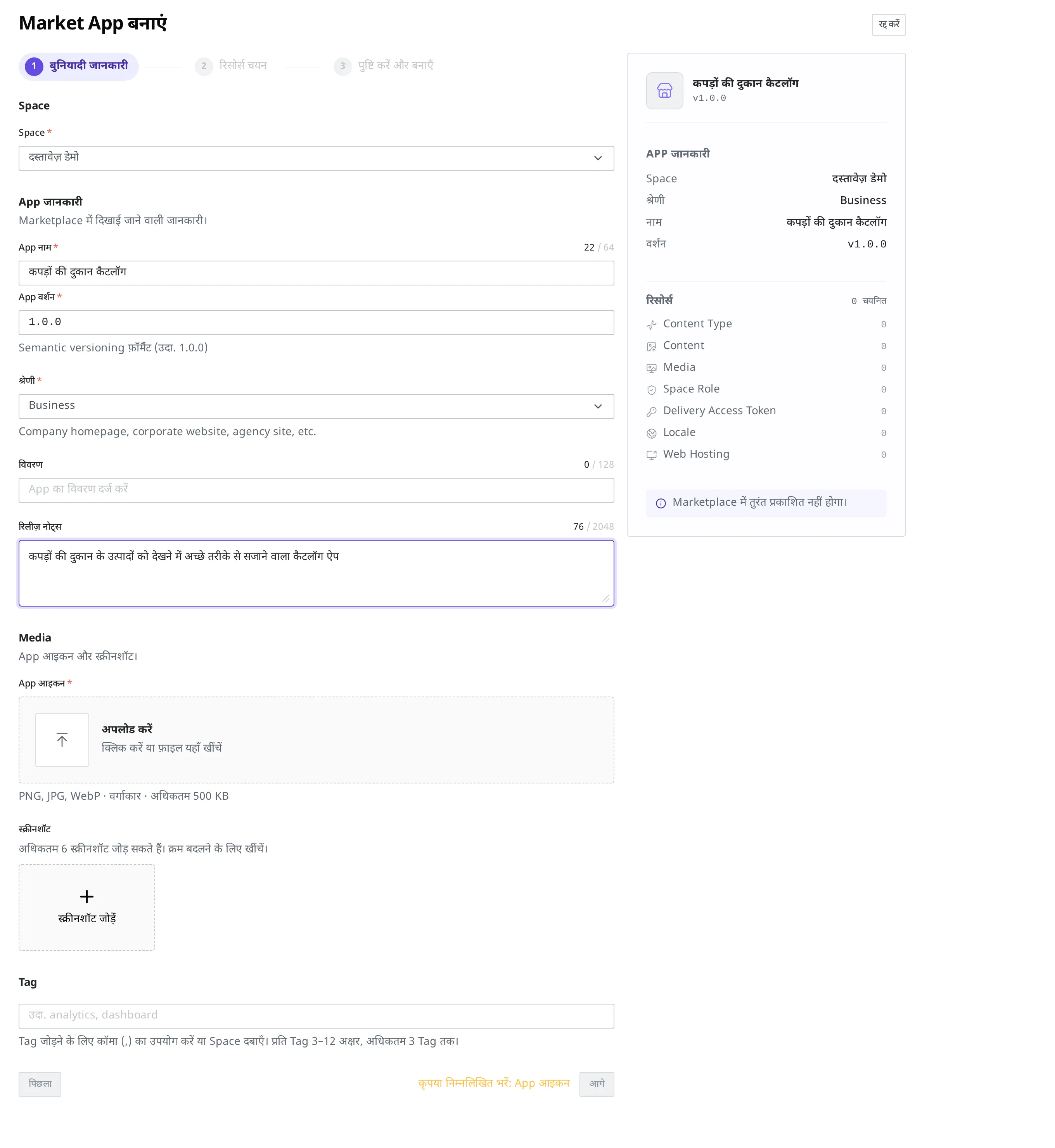Click inside the रिलीज़ नोट्स textarea
The image size is (1055, 1148).
pyautogui.click(x=316, y=572)
